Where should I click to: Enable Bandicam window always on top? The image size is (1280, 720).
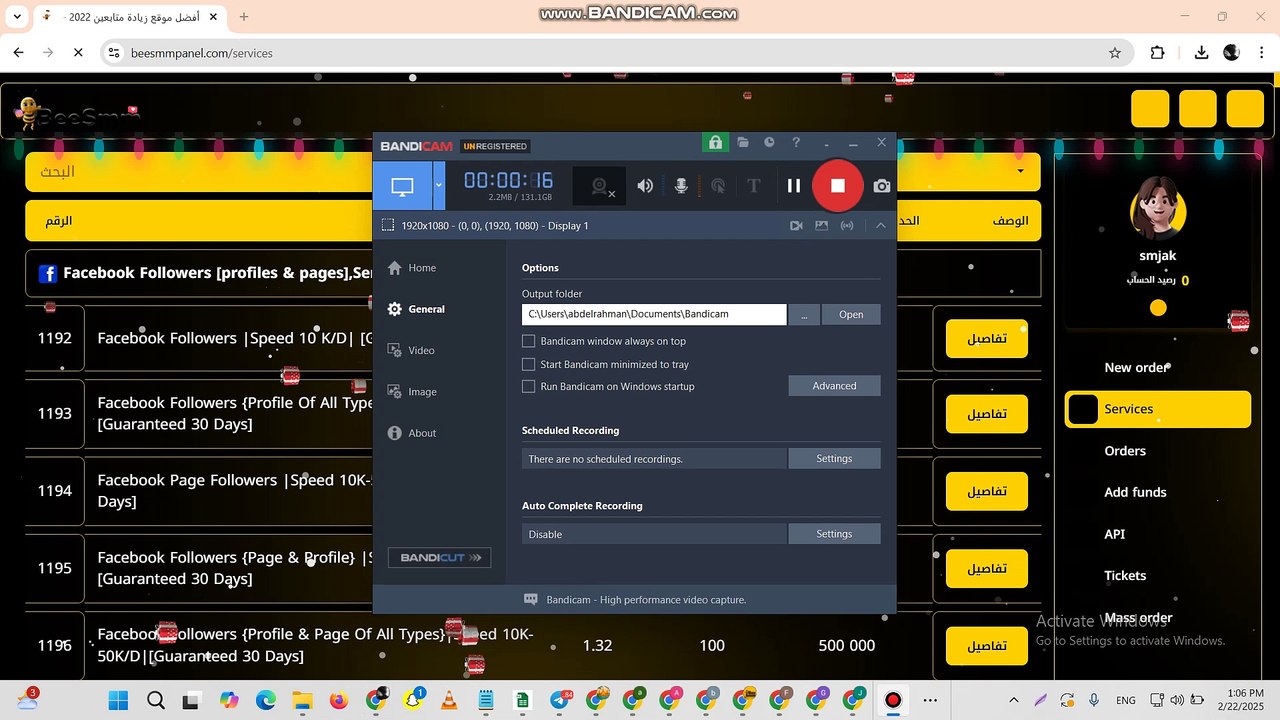(529, 342)
